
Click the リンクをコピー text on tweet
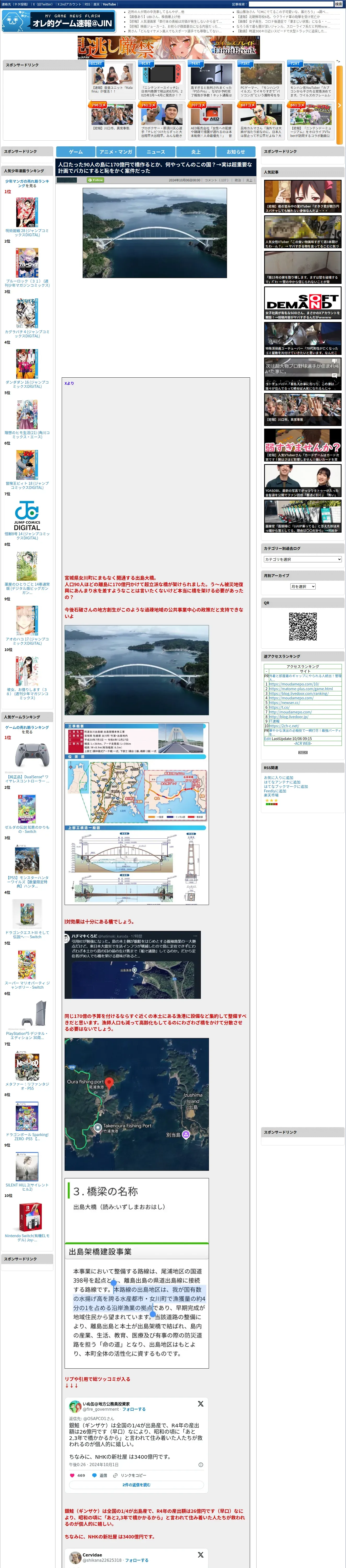[x=133, y=1475]
